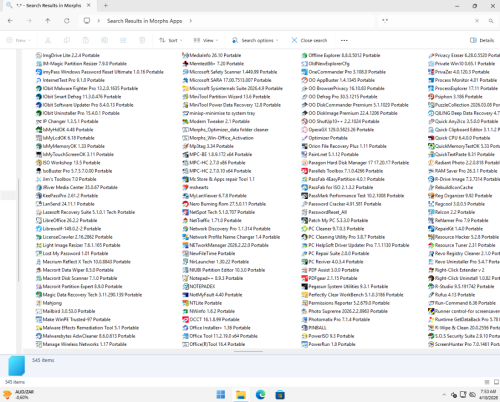Select Resource Hacker 5.2.8 Portable
Image resolution: width=500 pixels, height=402 pixels.
(463, 237)
